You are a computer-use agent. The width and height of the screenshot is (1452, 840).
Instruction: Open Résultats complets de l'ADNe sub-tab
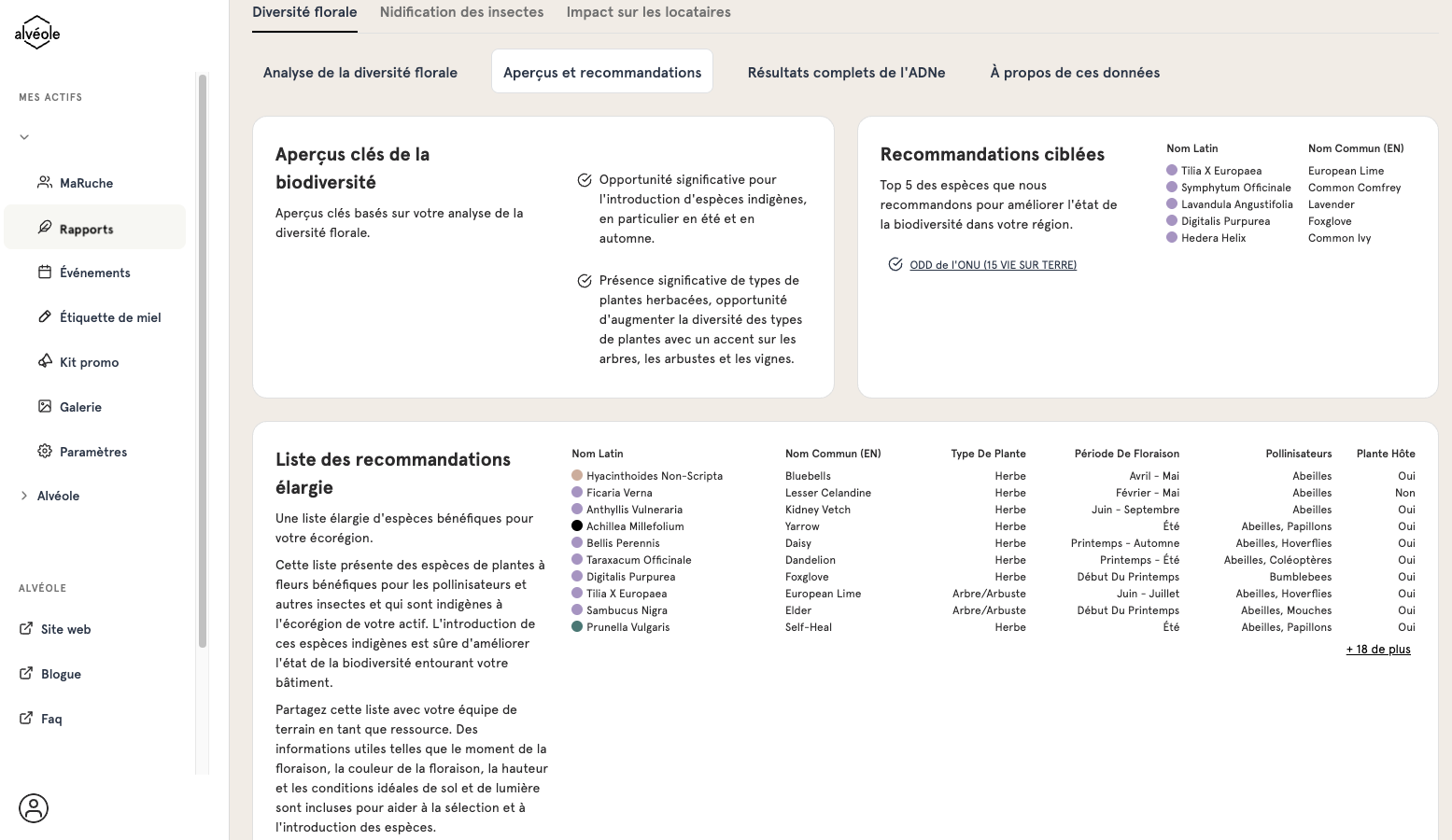pyautogui.click(x=846, y=72)
